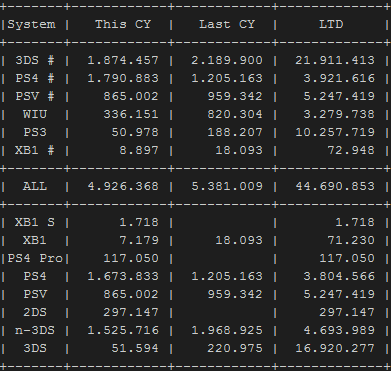
Task: Click PS3 last-year value 188.207
Action: point(235,132)
